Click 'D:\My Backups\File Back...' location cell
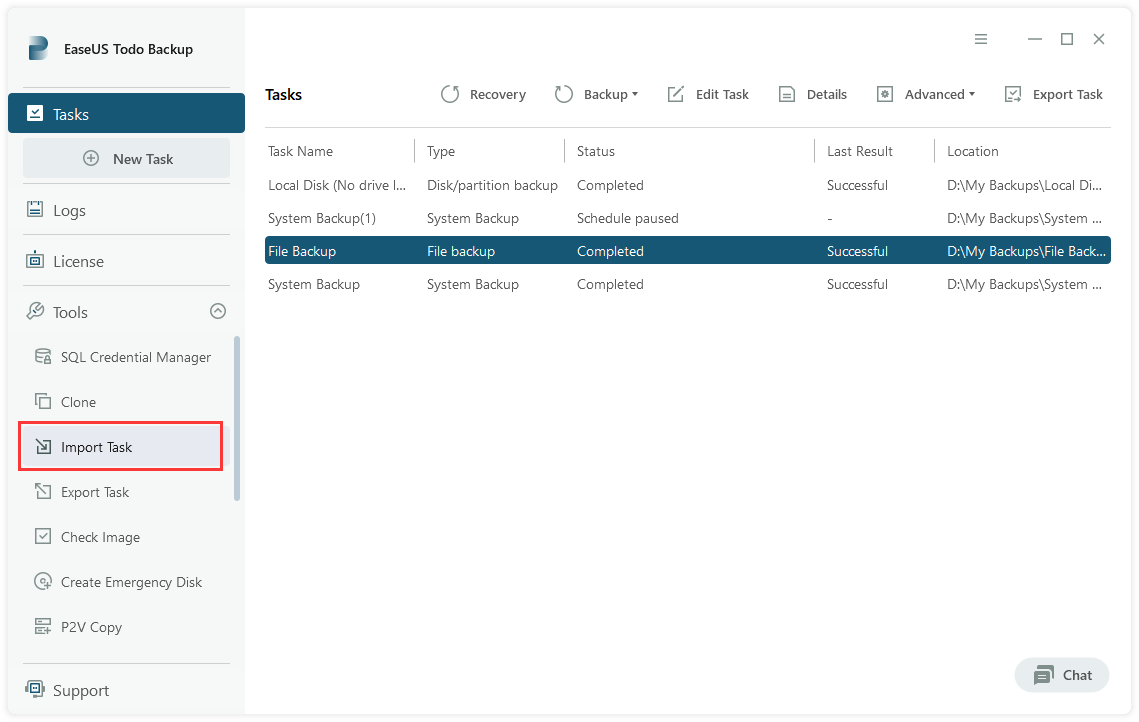Screen dimensions: 1139x722 coord(1026,251)
